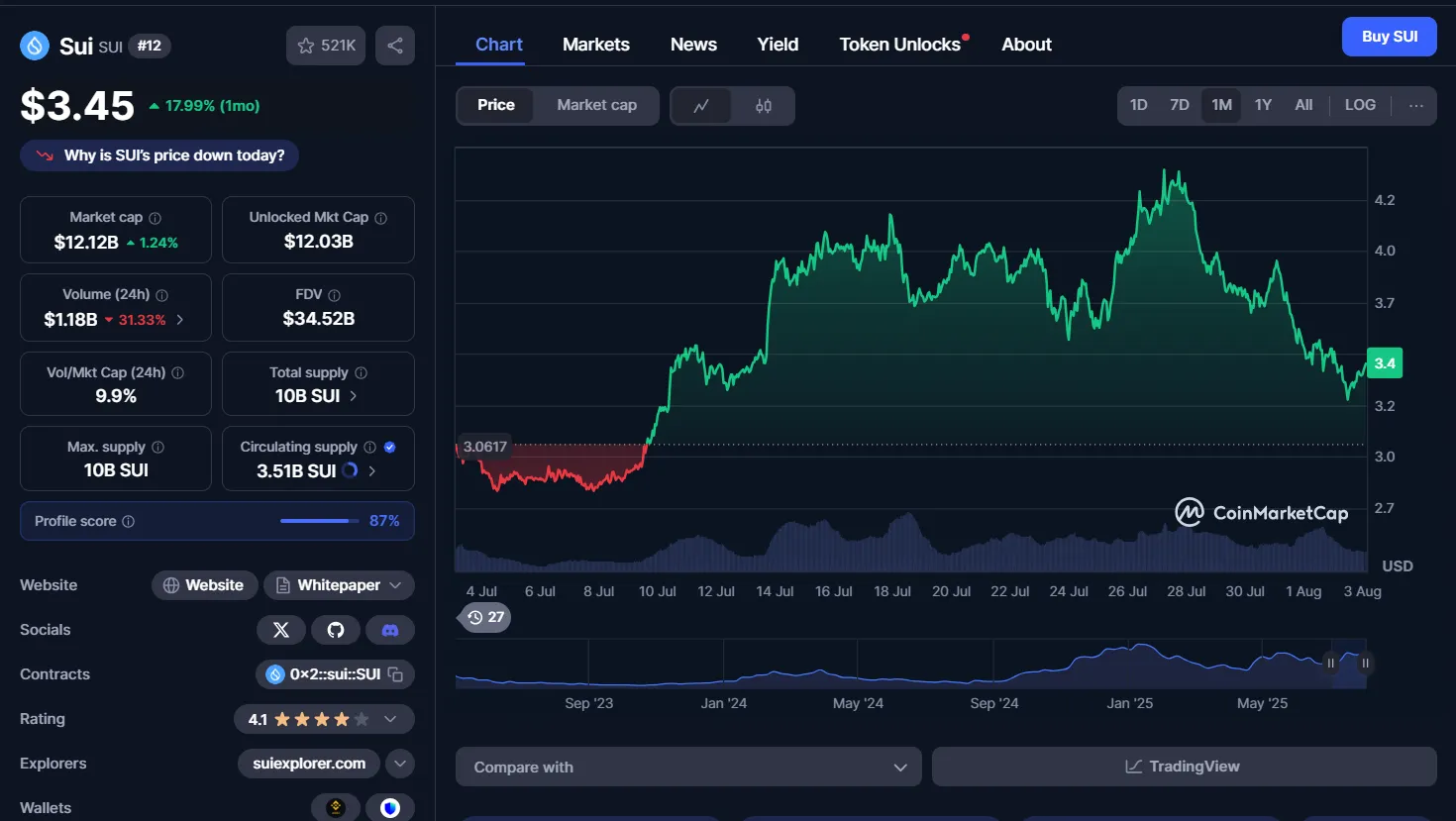
Task: Click the history events 27 badge
Action: (x=486, y=617)
